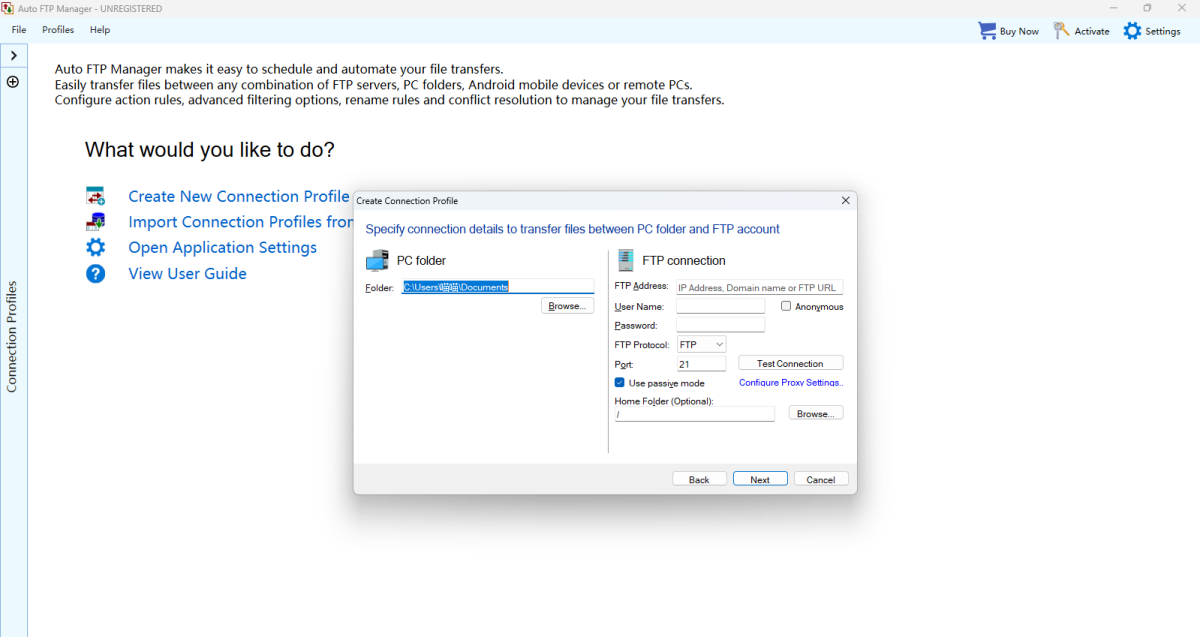Click the Configure Proxy Settings link
This screenshot has height=637, width=1200.
coord(791,383)
